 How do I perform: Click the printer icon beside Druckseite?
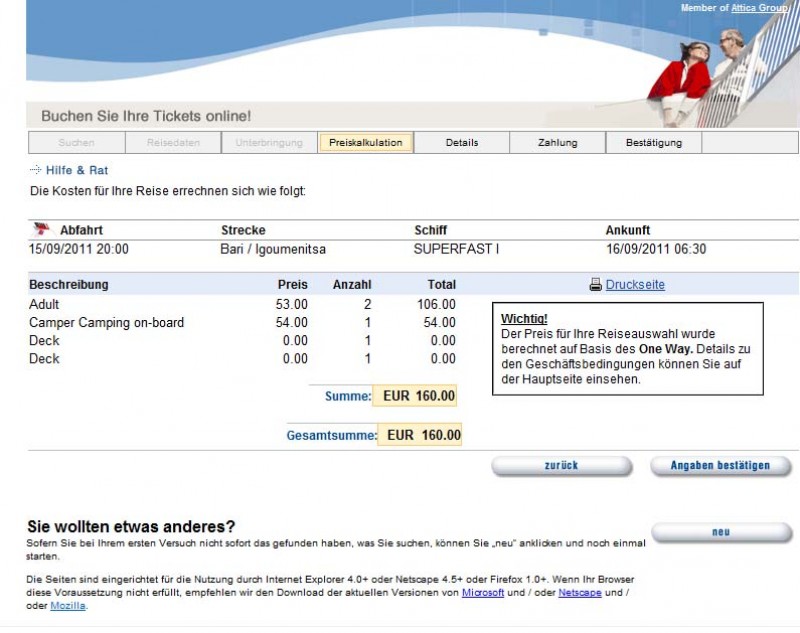pos(595,285)
